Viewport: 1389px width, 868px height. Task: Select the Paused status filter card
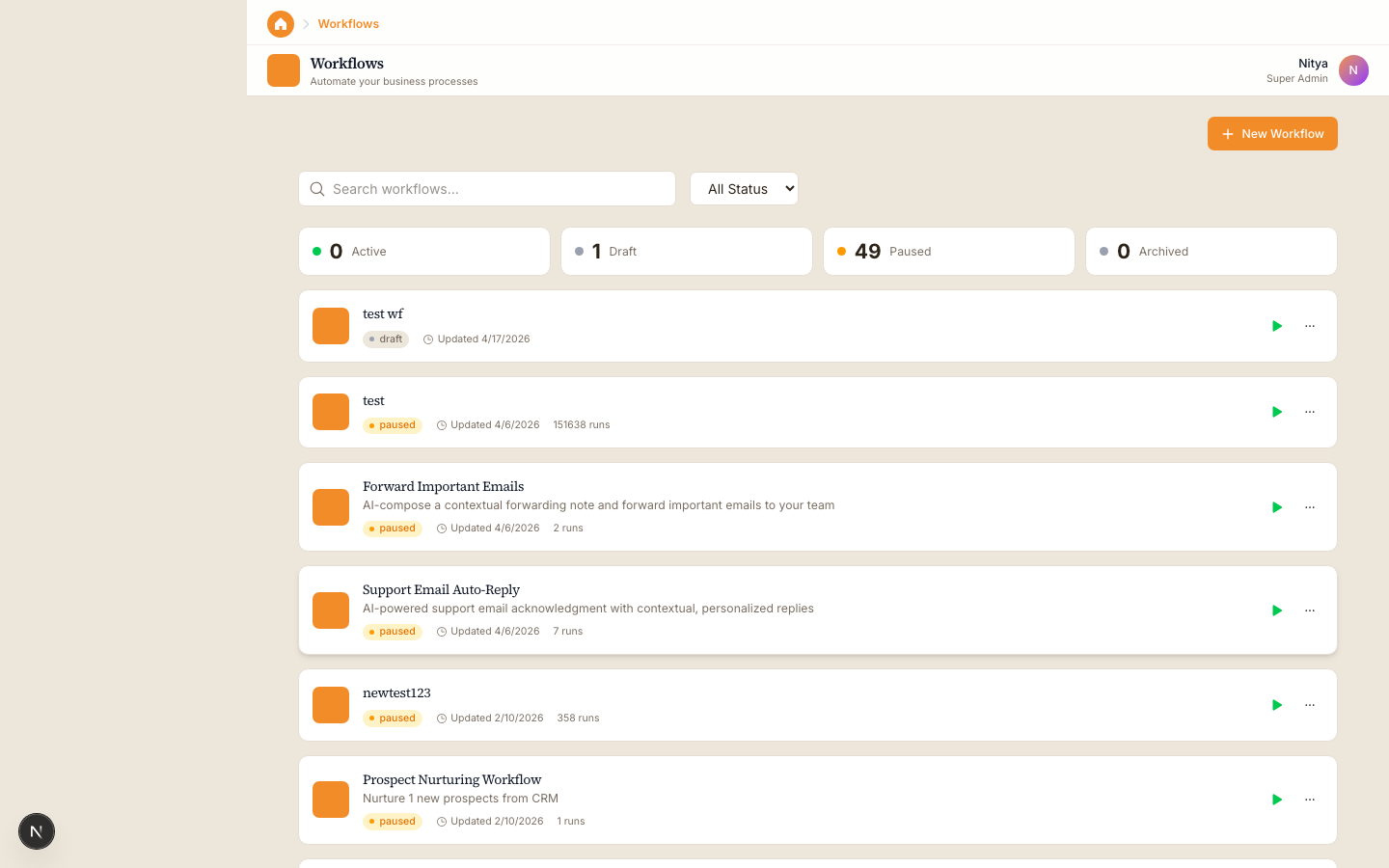tap(948, 251)
